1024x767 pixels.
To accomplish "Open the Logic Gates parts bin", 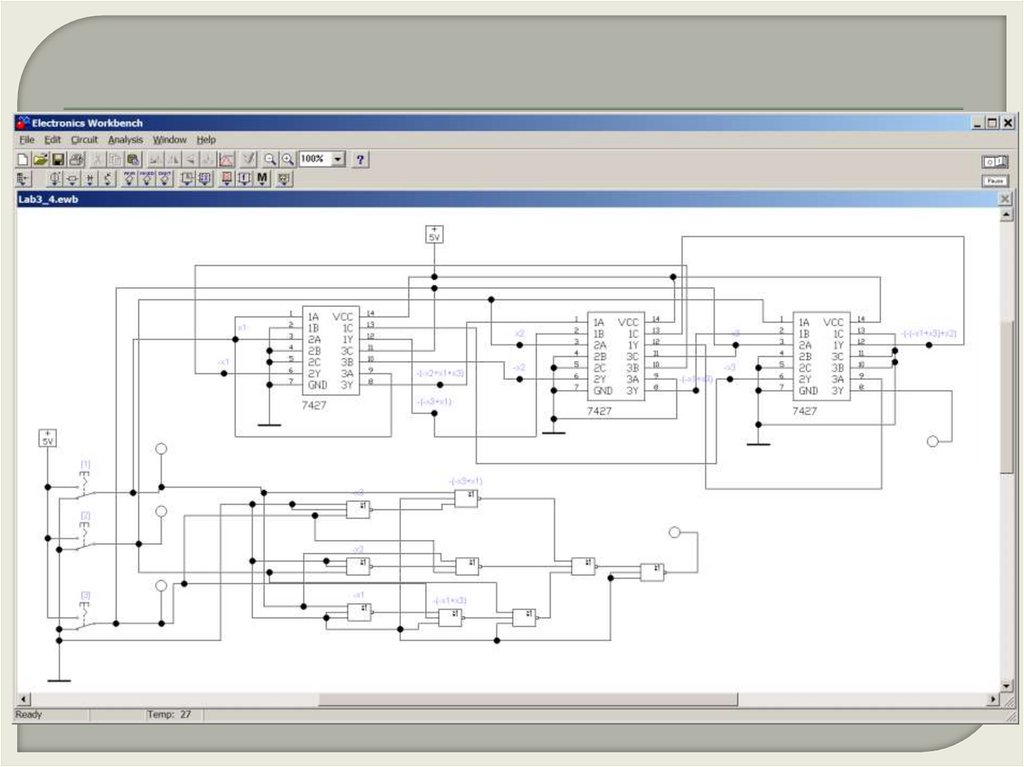I will 187,178.
